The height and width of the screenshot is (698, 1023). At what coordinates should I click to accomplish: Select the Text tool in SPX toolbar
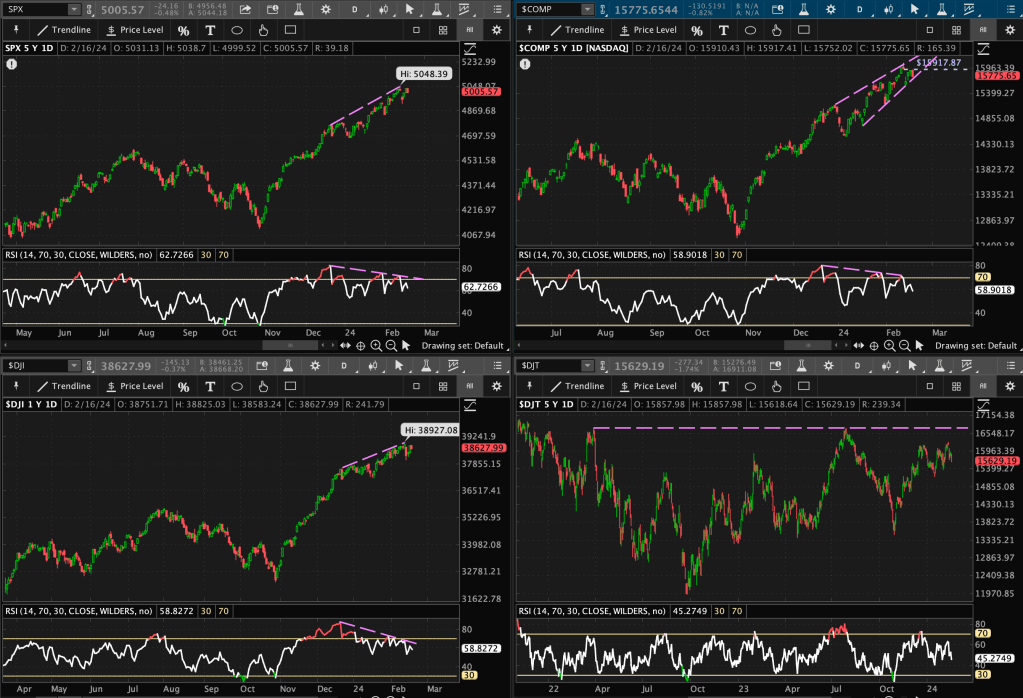coord(210,30)
